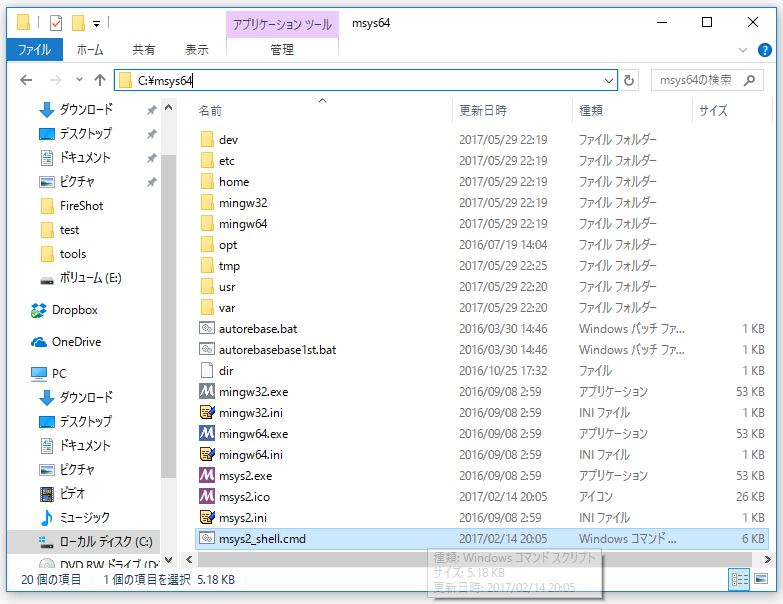Select the msys2.ico icon file
The width and height of the screenshot is (783, 604).
207,496
